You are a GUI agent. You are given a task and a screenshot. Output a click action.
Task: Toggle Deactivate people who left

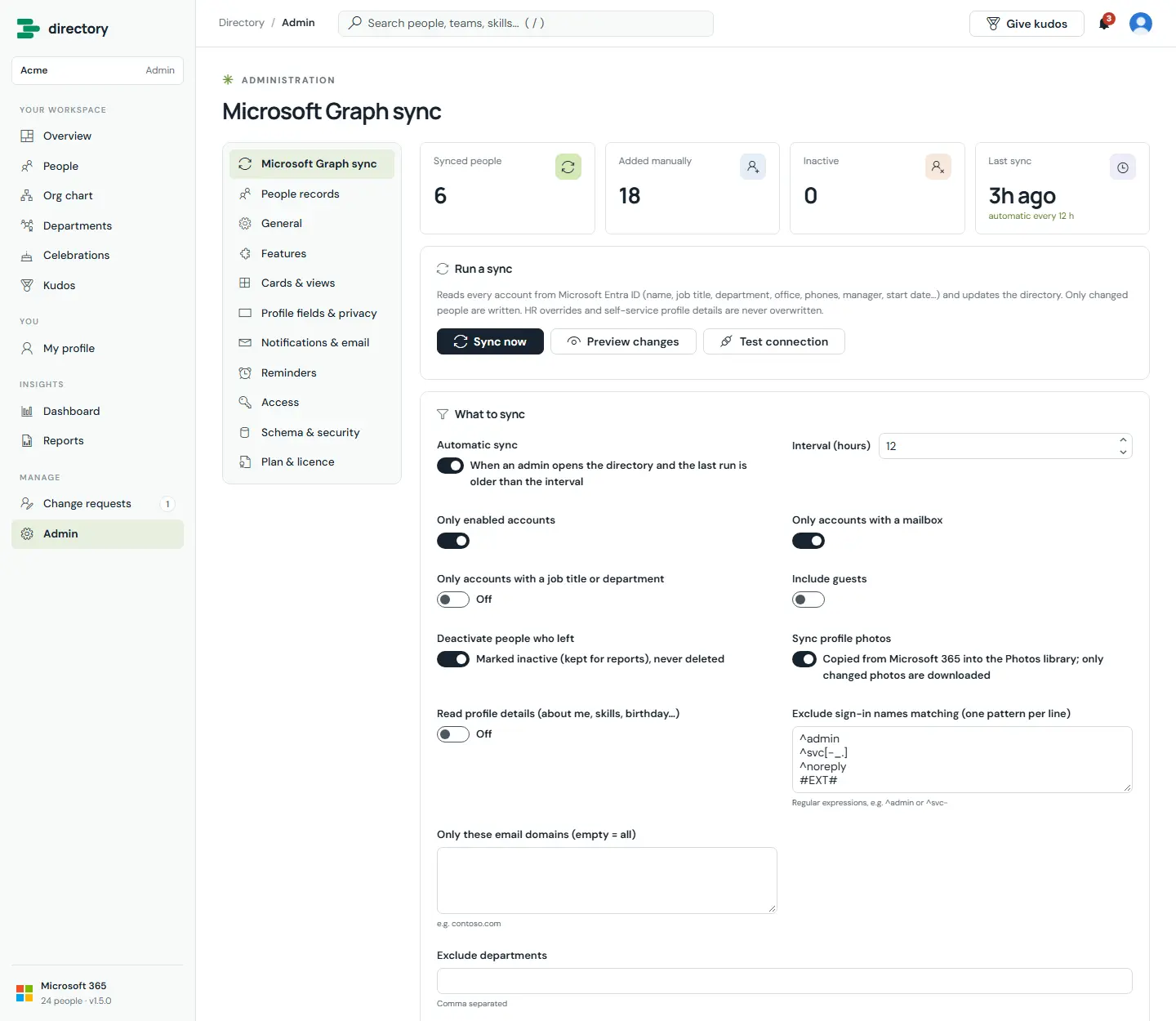453,659
